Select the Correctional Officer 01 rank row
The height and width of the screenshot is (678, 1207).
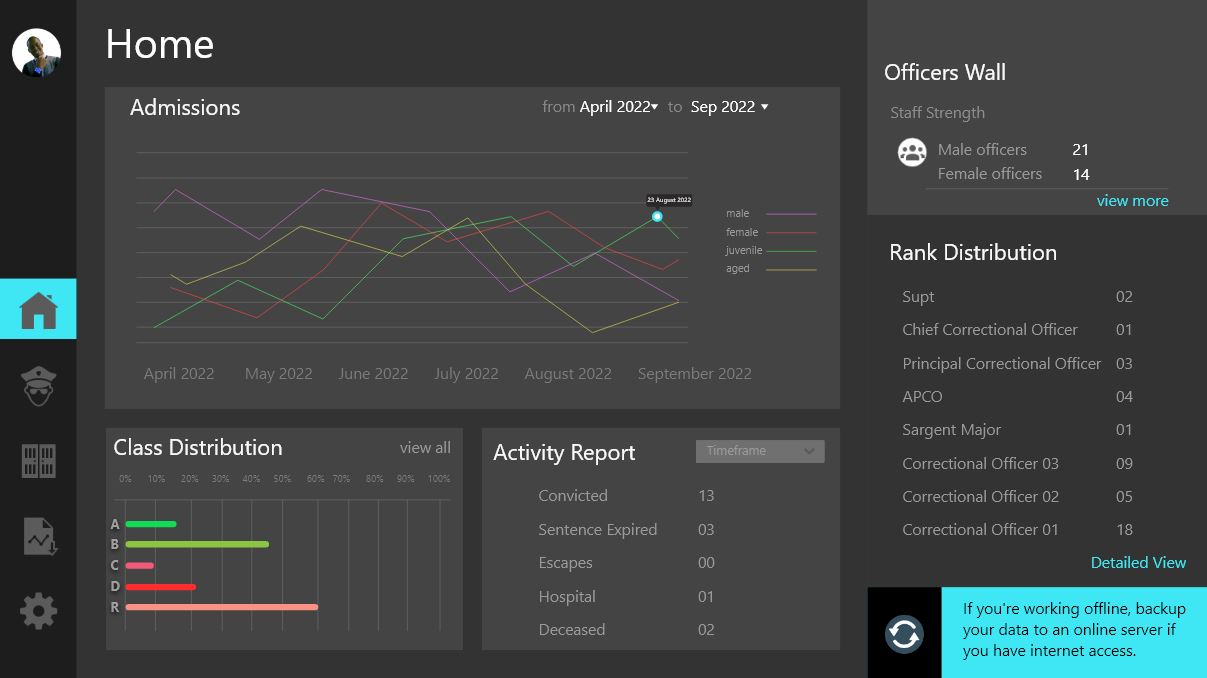1016,530
